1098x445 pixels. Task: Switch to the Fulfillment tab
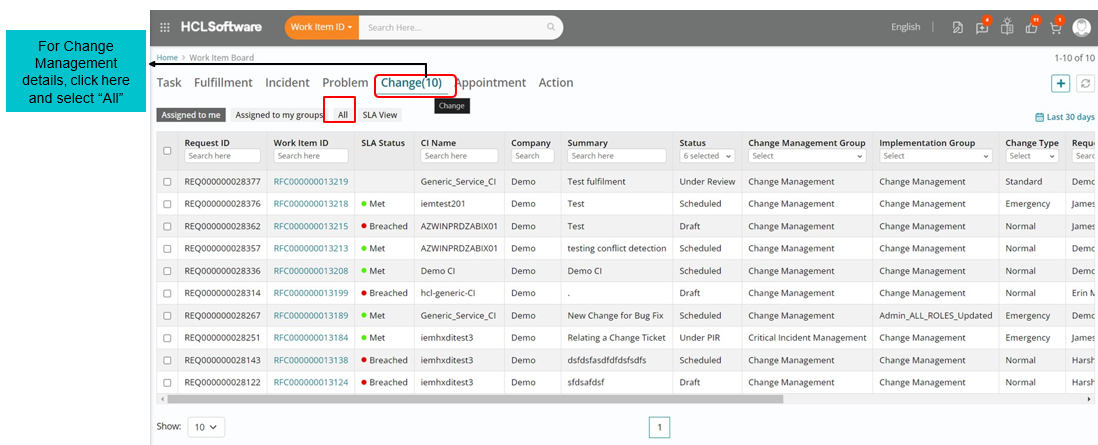pyautogui.click(x=223, y=83)
